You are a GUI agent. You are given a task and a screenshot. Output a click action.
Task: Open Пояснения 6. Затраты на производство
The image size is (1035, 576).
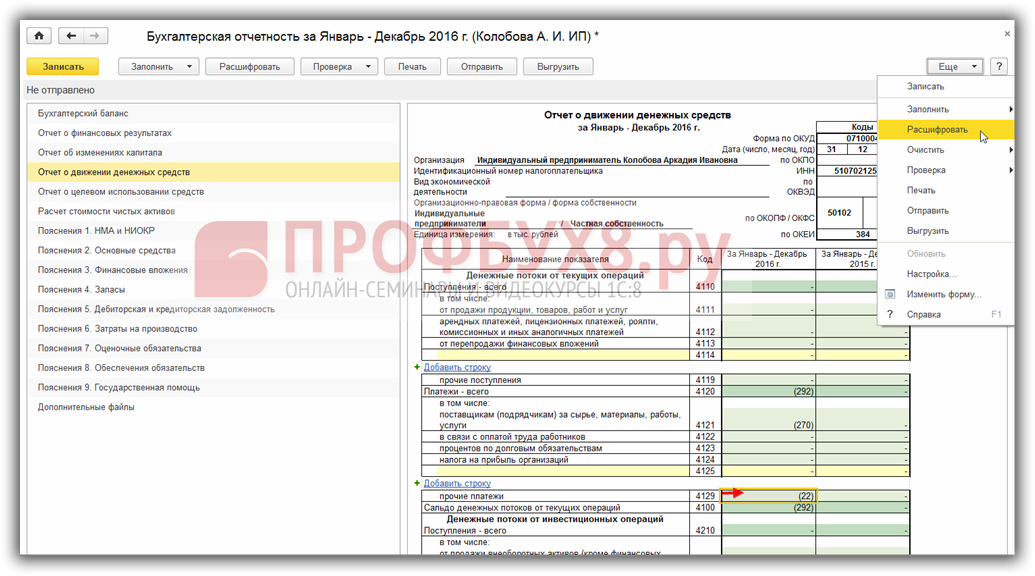coord(213,329)
